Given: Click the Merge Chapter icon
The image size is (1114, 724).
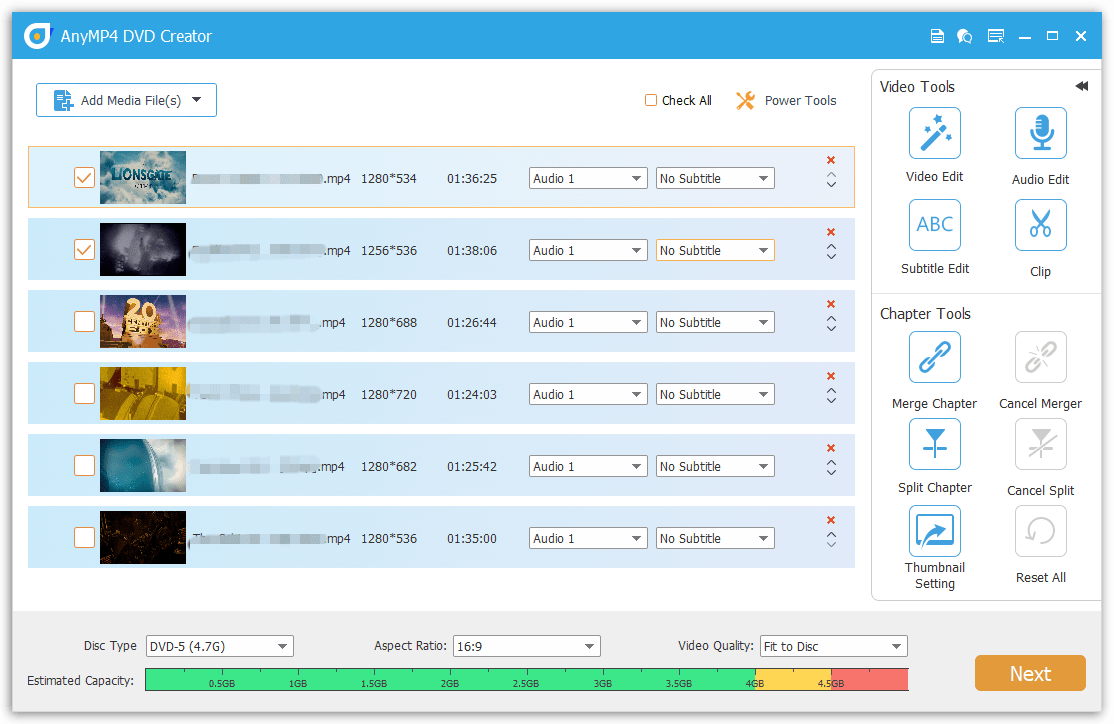Looking at the screenshot, I should coord(934,357).
